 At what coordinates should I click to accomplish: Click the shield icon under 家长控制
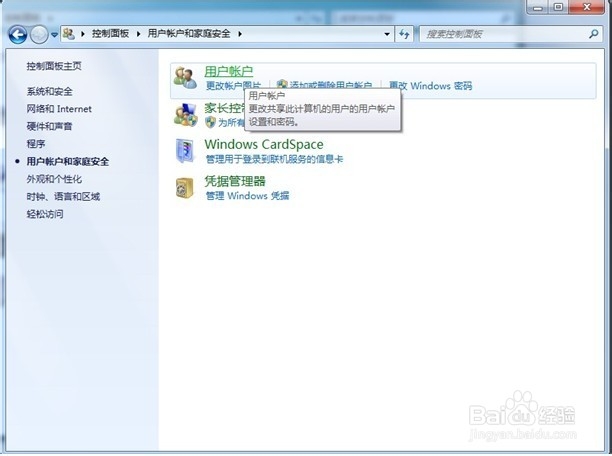pos(210,122)
